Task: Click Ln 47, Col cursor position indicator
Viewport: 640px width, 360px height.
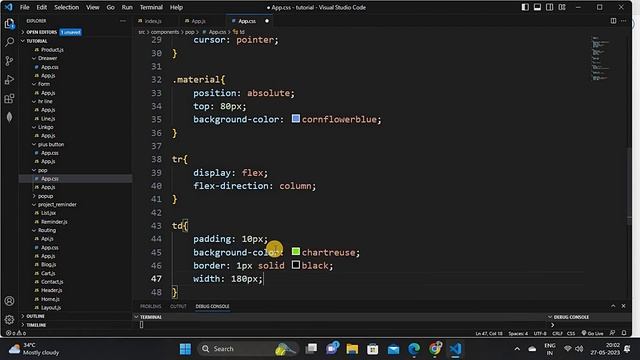Action: coord(489,333)
